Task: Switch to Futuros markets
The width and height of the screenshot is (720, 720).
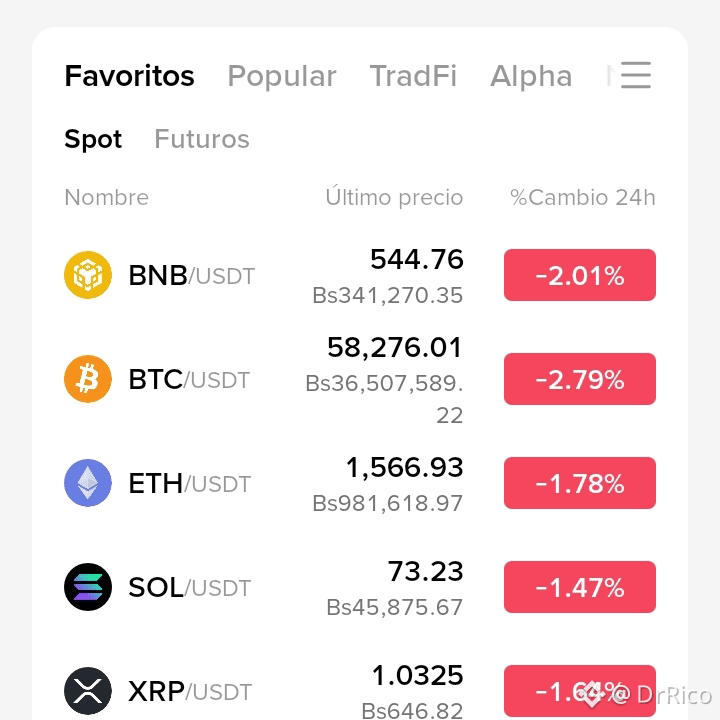Action: click(202, 139)
